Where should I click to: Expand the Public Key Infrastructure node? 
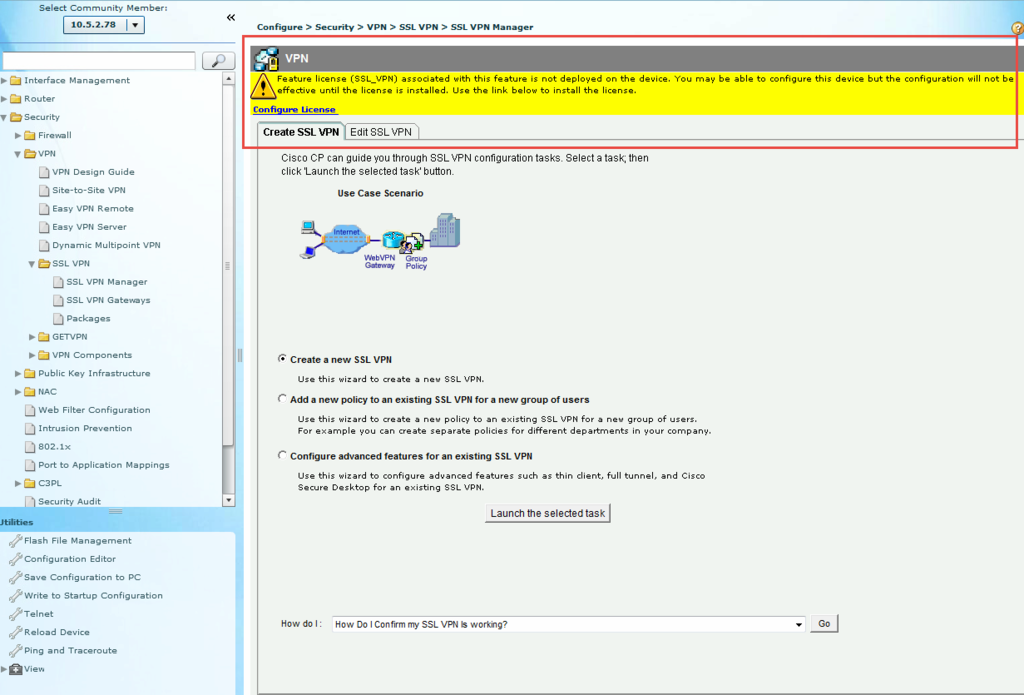[18, 373]
